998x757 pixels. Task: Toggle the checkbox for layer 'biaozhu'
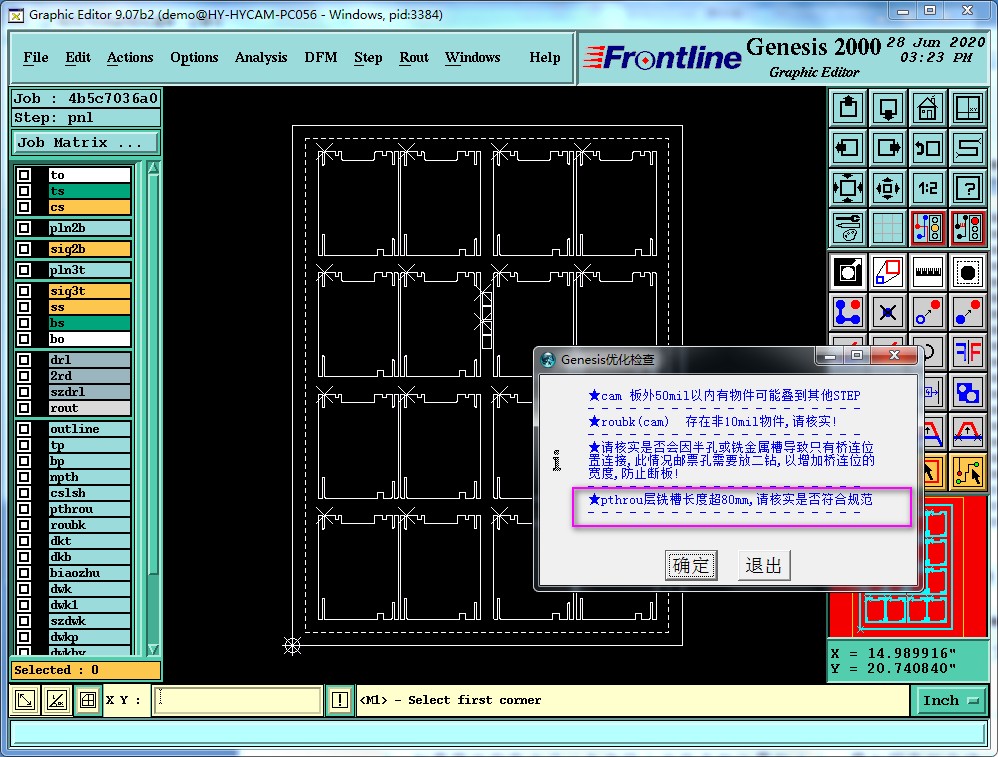pos(24,573)
